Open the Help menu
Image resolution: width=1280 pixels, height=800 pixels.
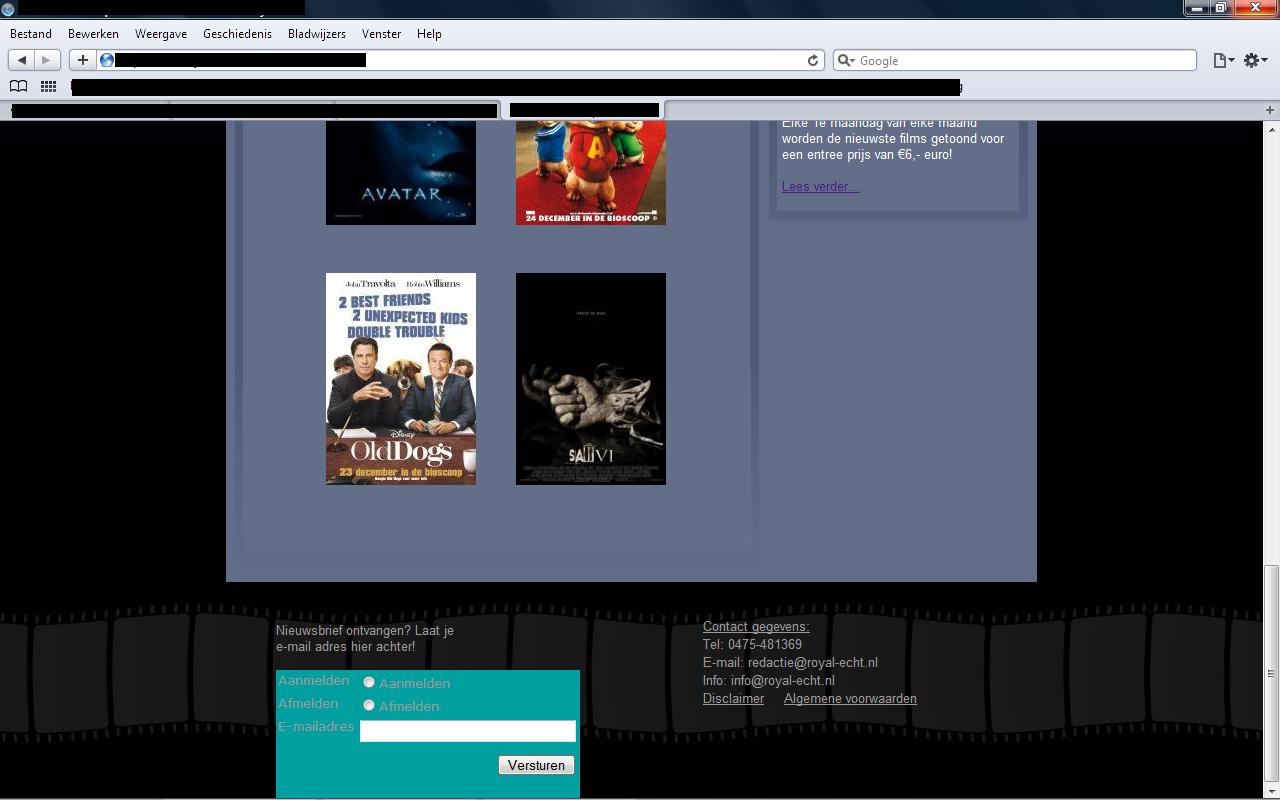[x=429, y=34]
